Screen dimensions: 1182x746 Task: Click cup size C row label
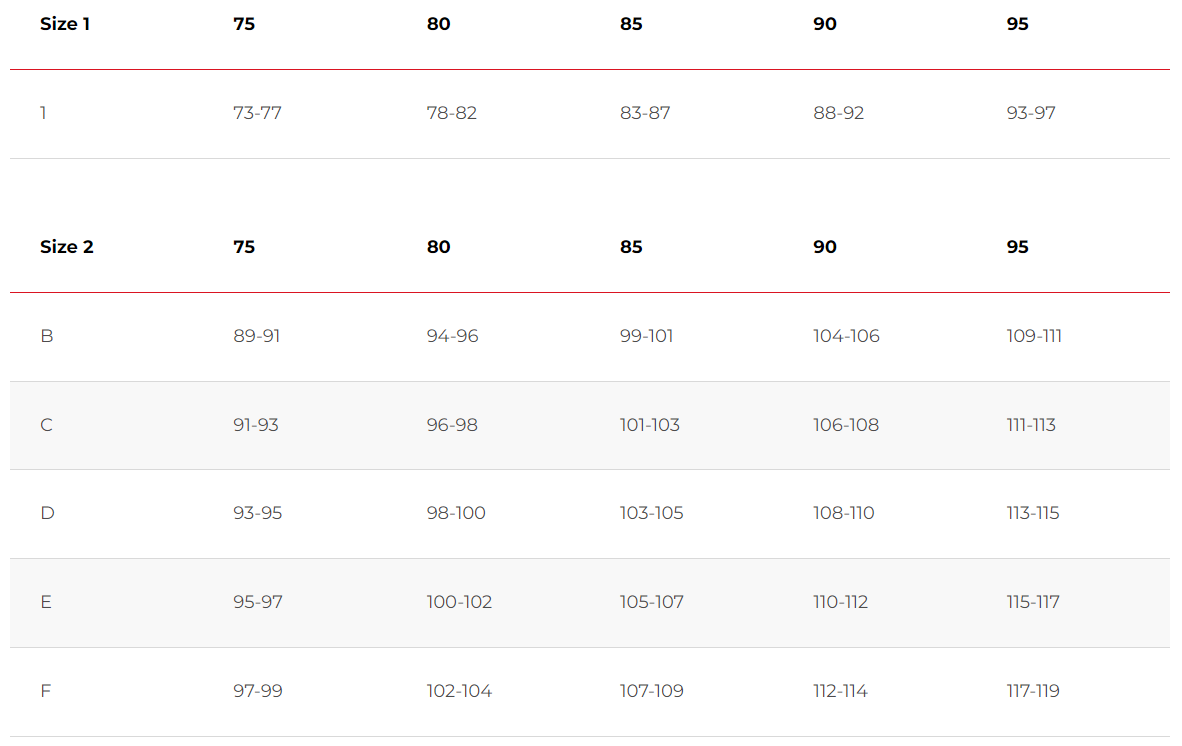(47, 425)
